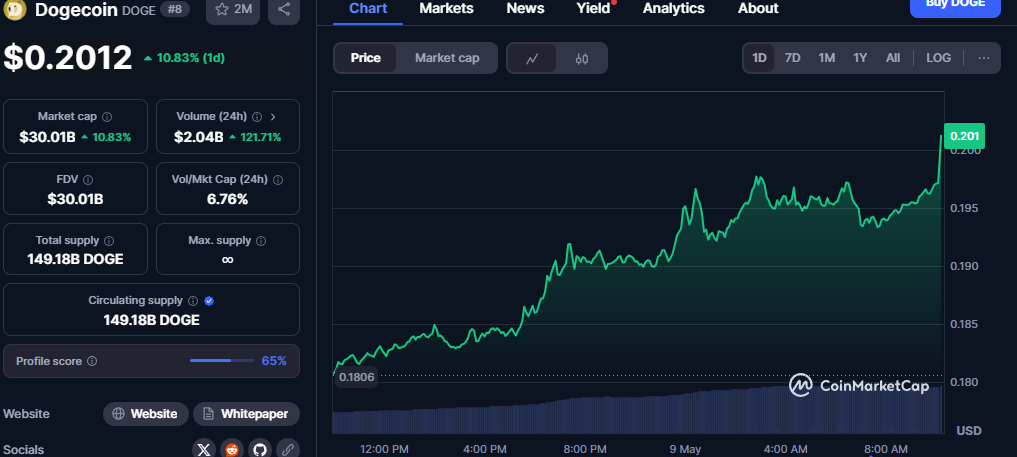Select the 1D time range

click(759, 58)
